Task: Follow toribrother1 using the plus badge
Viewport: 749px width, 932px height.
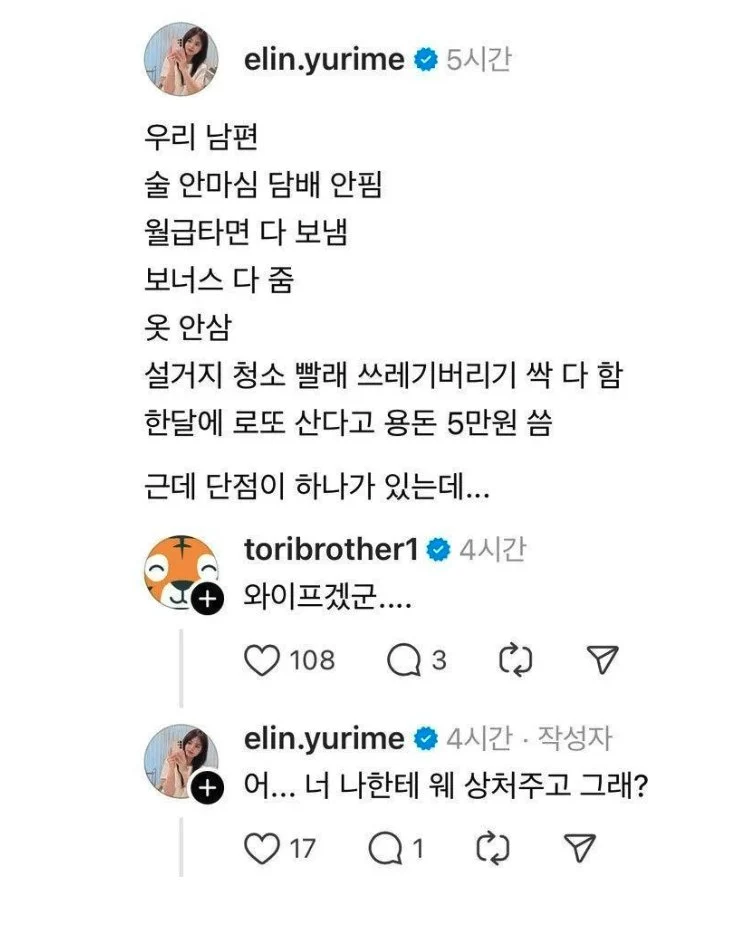Action: 205,600
